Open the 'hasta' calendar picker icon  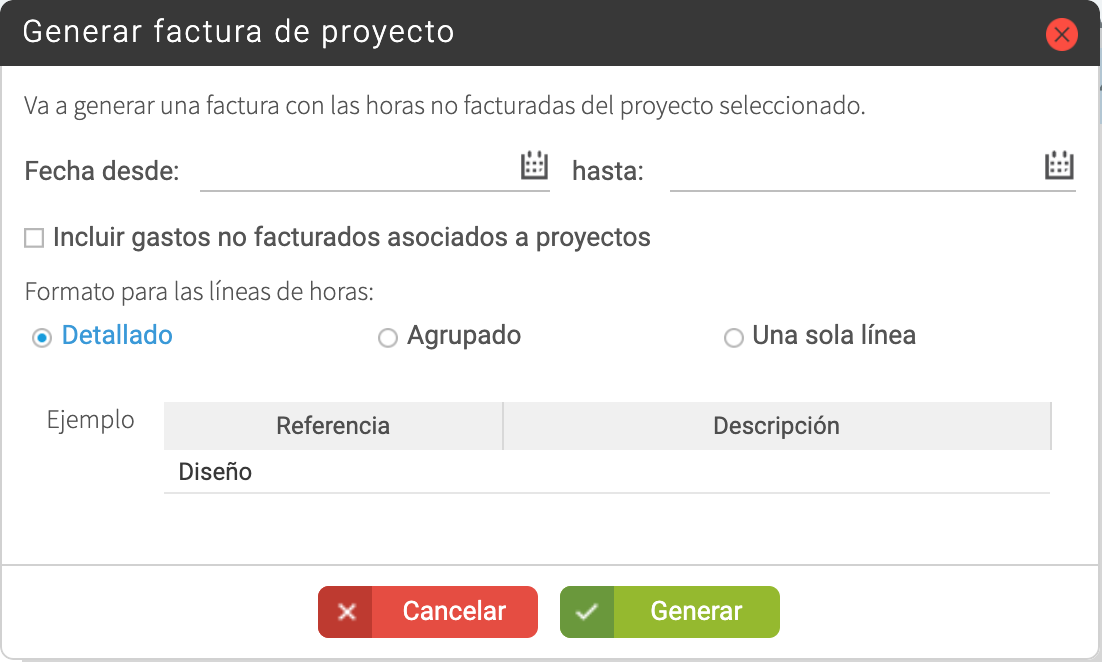point(1059,166)
